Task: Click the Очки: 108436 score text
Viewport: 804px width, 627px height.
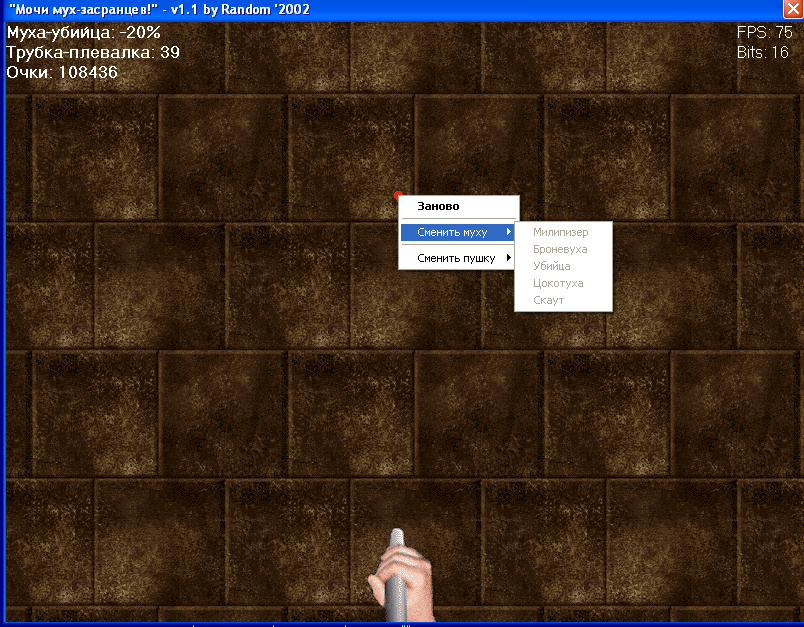Action: [x=62, y=72]
